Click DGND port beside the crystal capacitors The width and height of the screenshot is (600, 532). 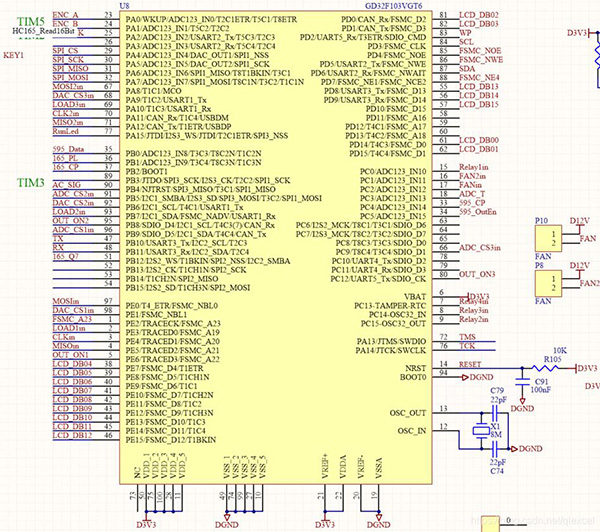(526, 449)
